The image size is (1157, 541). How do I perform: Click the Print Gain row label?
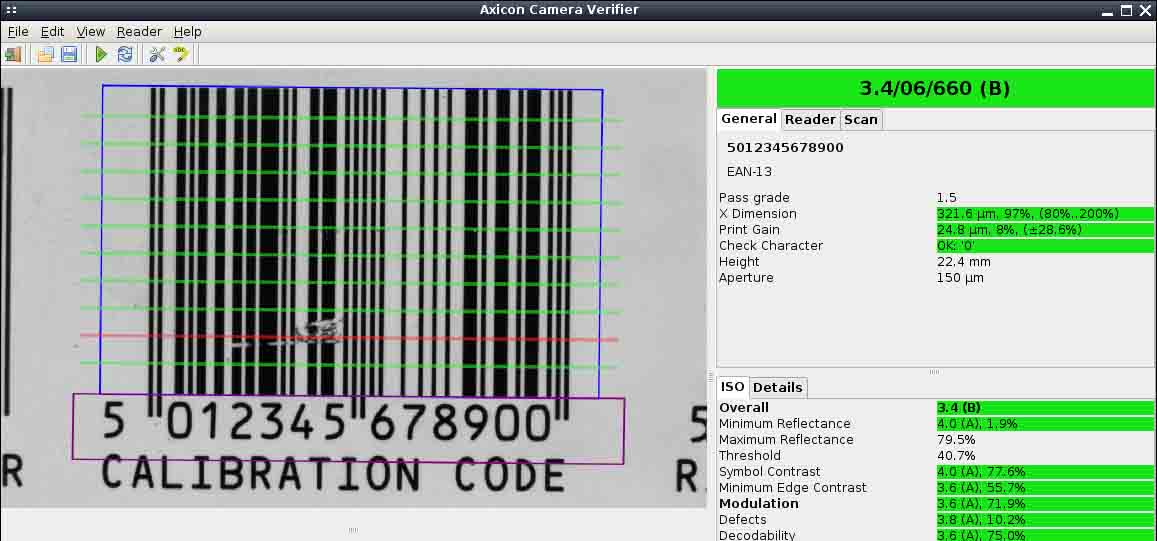pos(749,230)
